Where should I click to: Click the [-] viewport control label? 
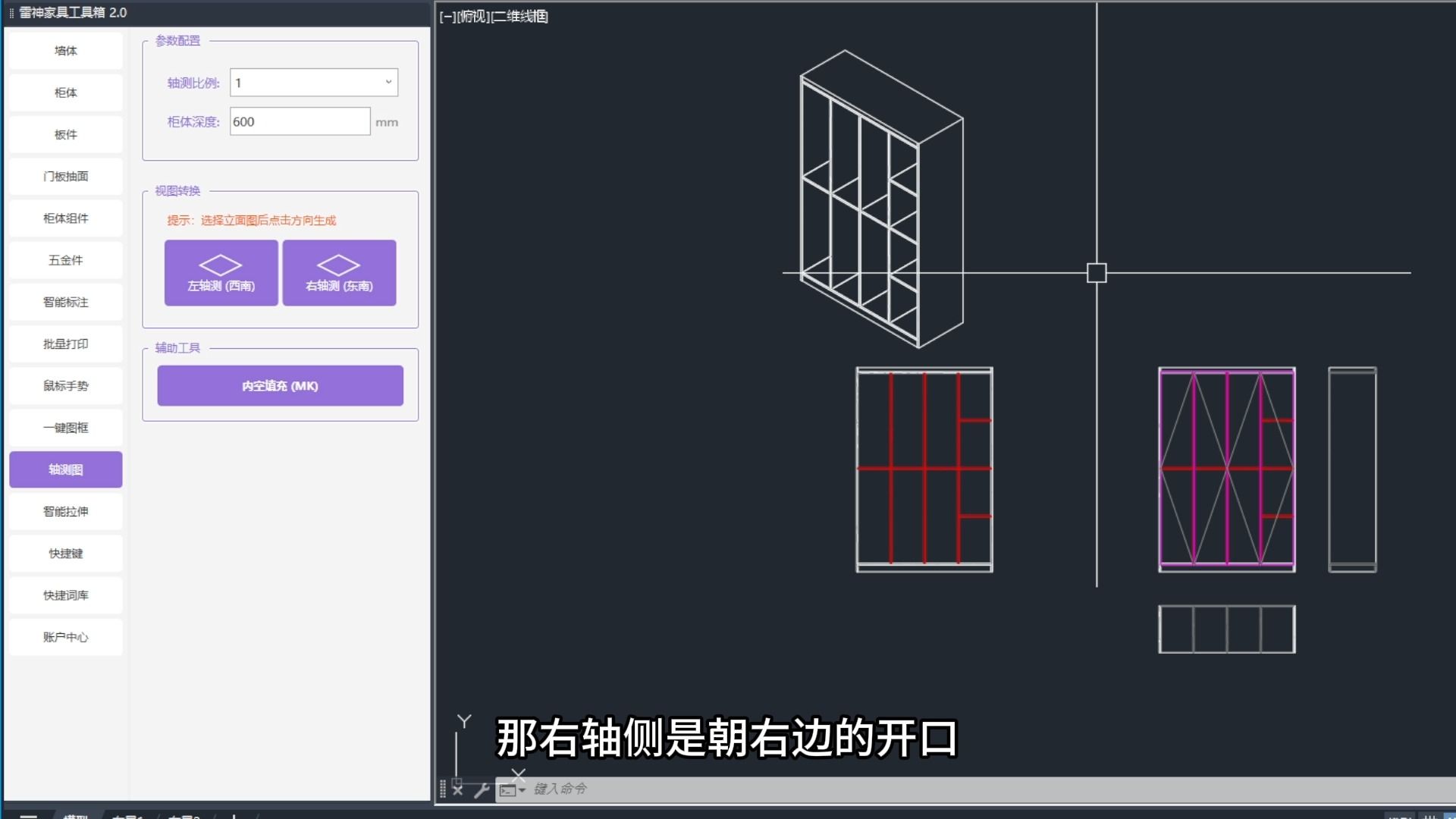(x=447, y=17)
